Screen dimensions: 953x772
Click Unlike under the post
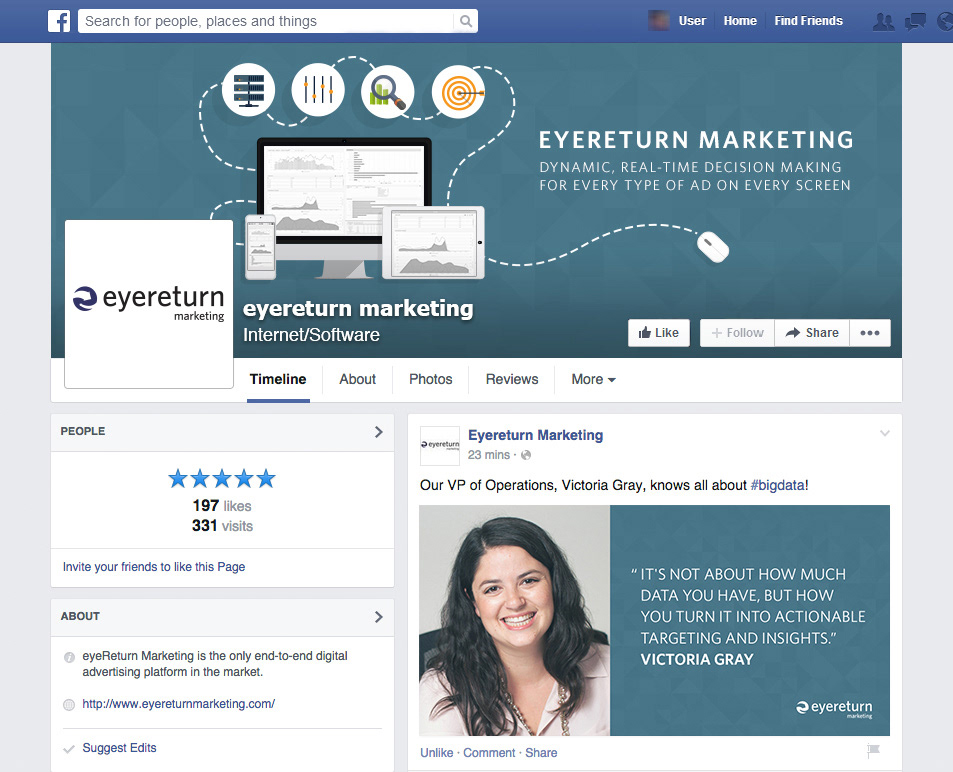[x=436, y=753]
